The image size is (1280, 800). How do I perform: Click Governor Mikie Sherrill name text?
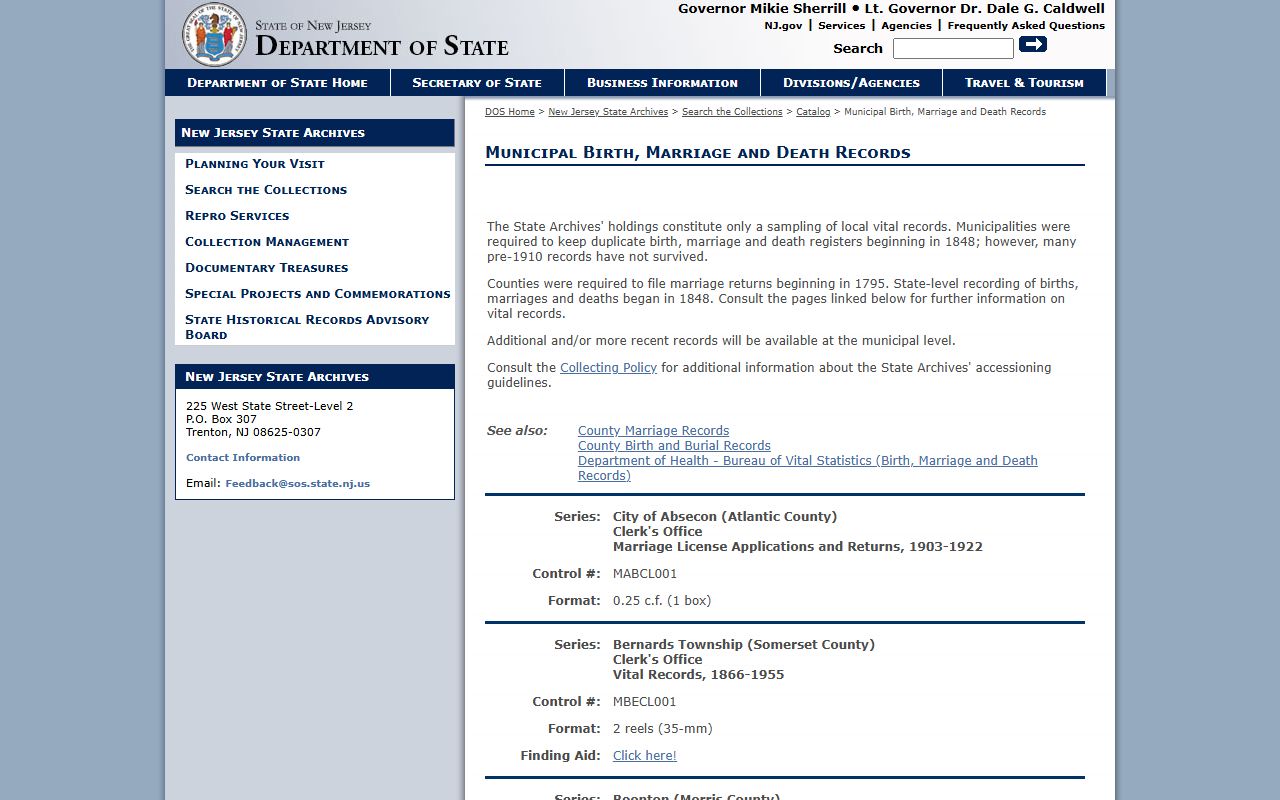[762, 9]
